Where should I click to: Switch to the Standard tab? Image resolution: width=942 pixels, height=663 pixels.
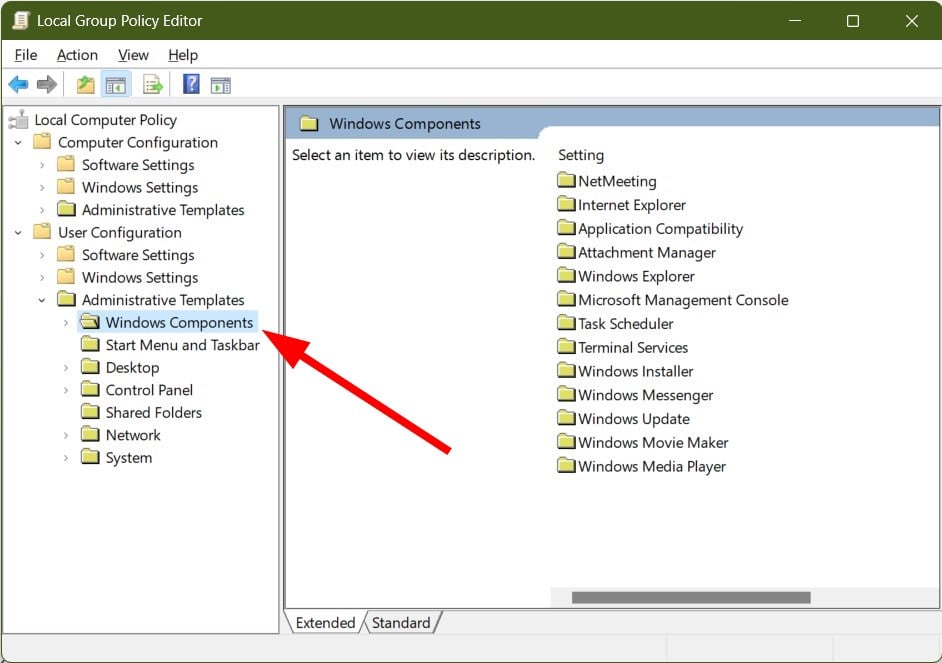pos(400,622)
